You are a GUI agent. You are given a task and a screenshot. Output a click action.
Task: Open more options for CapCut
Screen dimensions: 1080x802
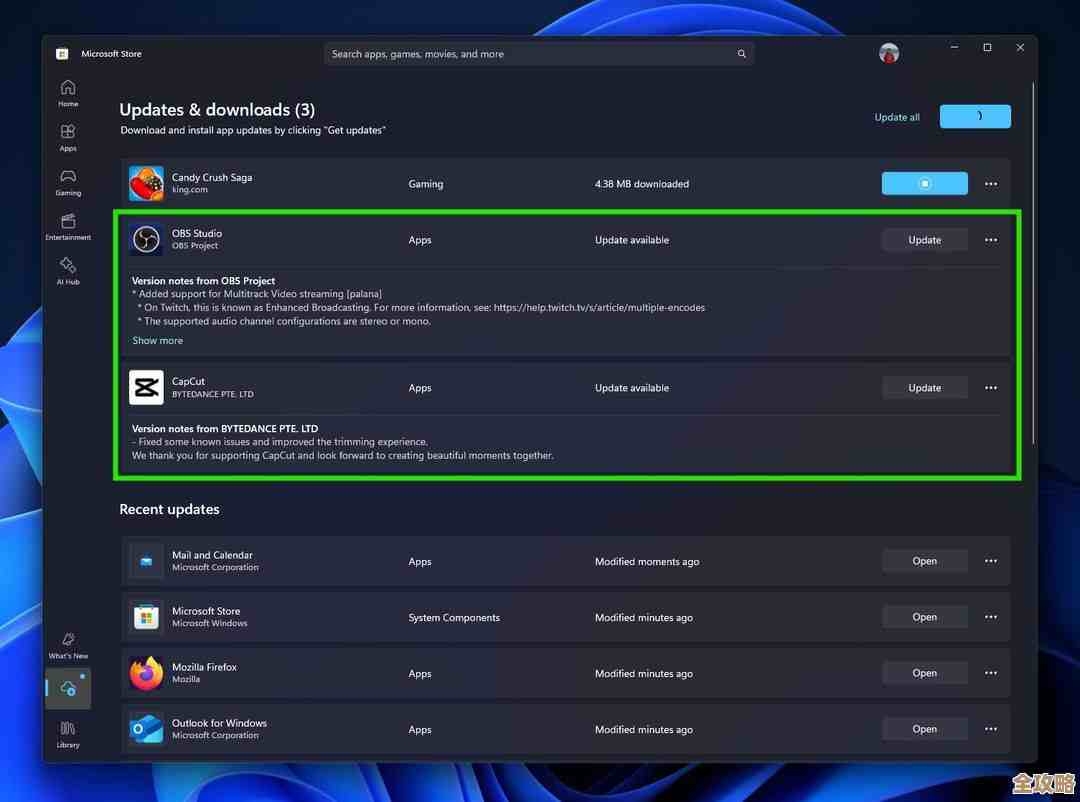tap(990, 387)
